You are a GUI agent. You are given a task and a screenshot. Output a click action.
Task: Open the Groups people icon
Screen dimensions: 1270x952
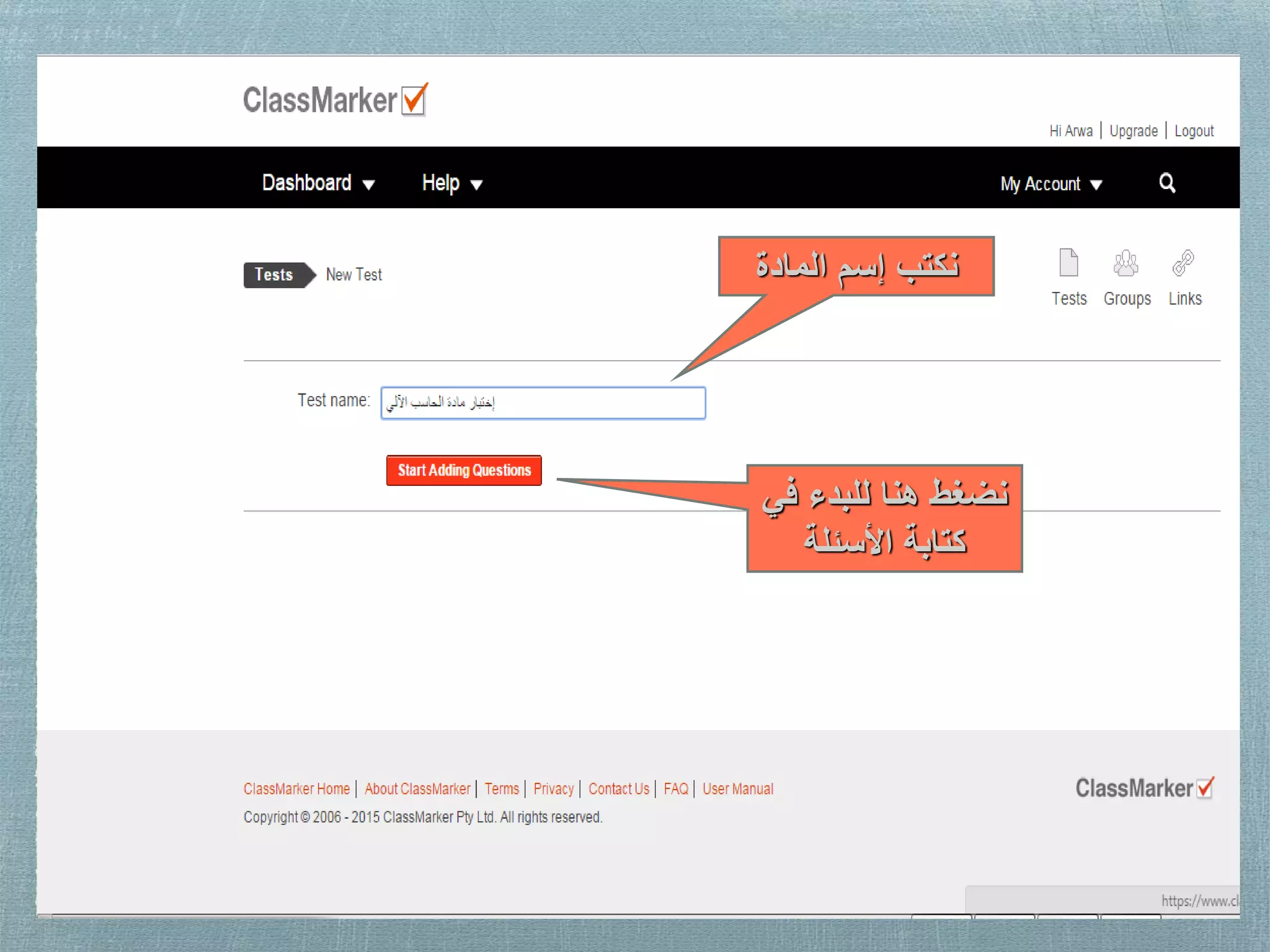1126,265
